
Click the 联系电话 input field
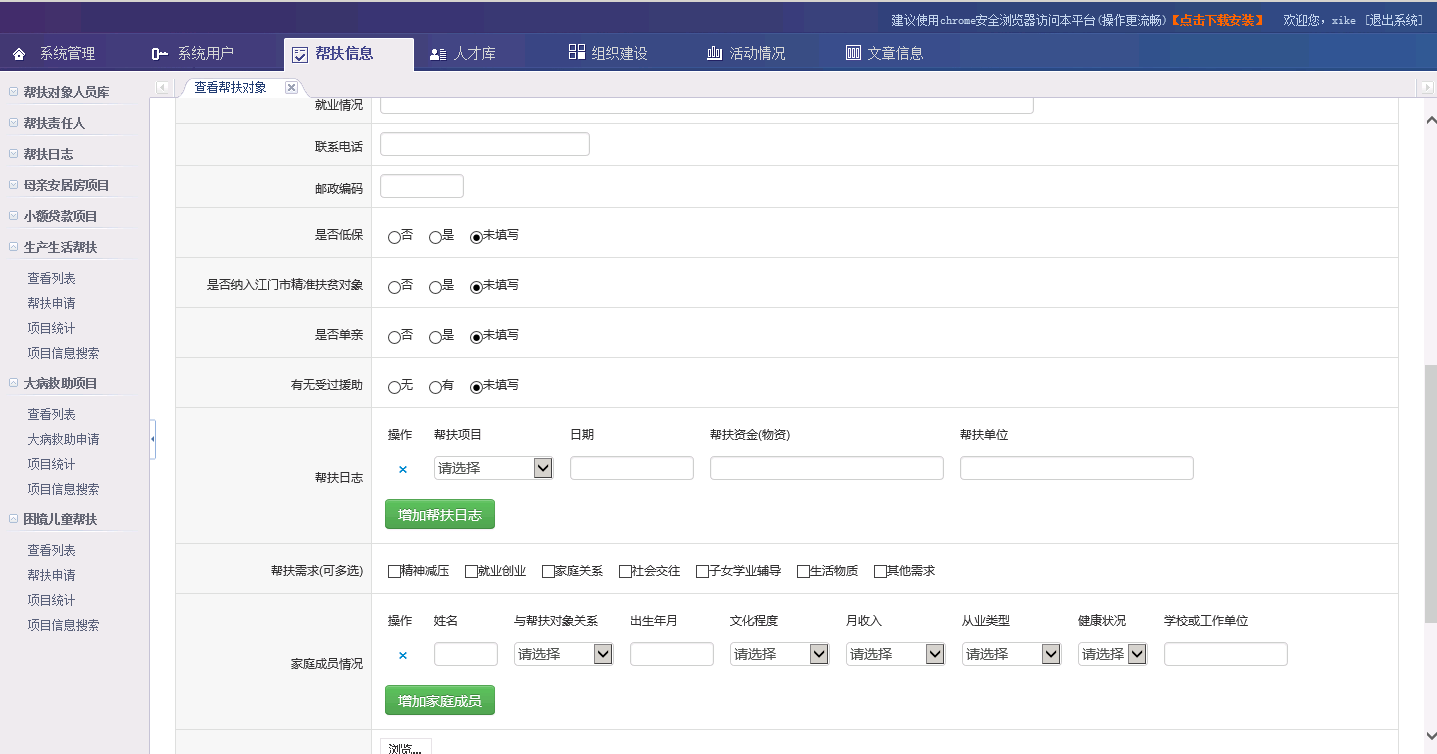[485, 144]
